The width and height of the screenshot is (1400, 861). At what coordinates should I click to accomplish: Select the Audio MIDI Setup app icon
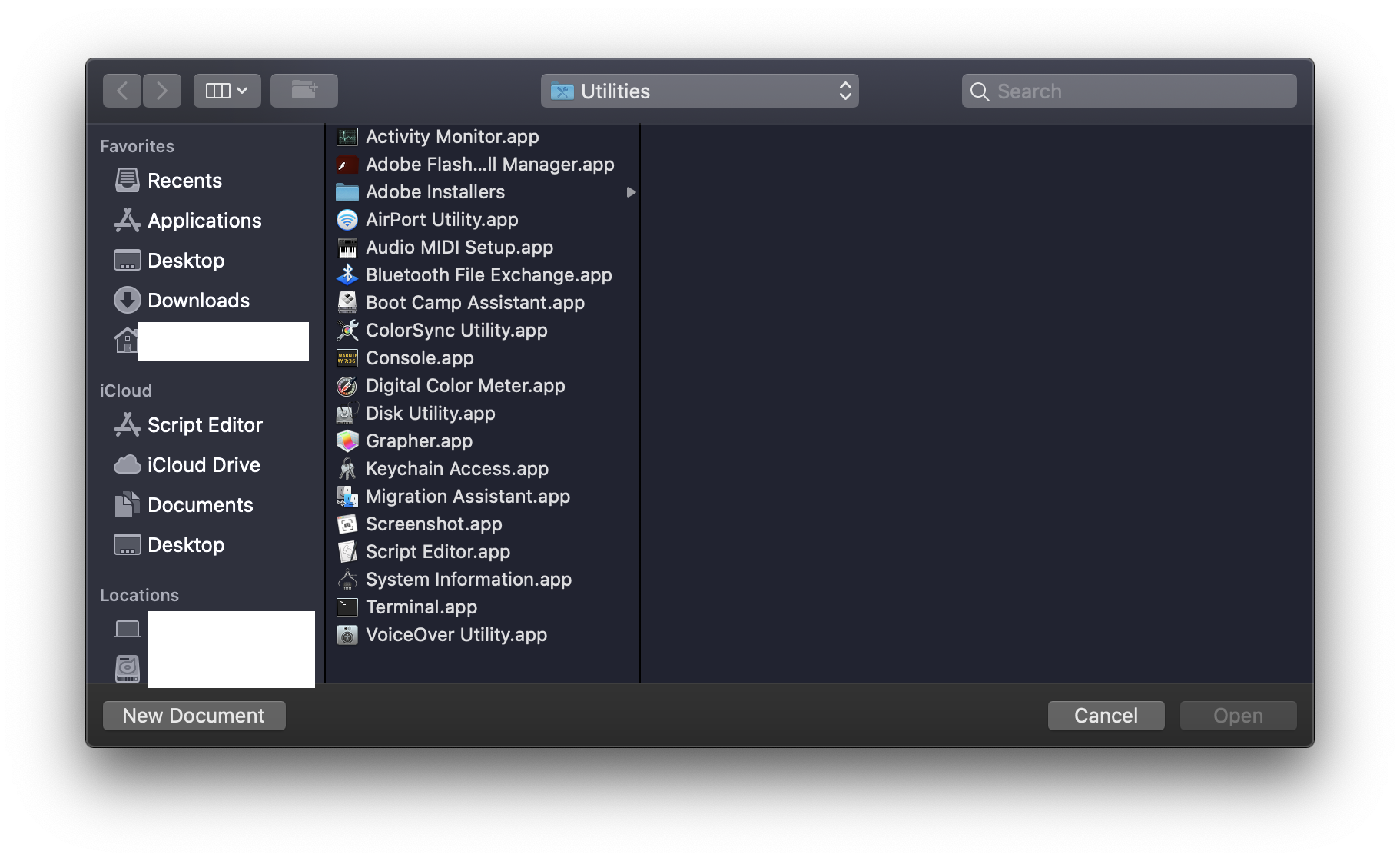[347, 248]
